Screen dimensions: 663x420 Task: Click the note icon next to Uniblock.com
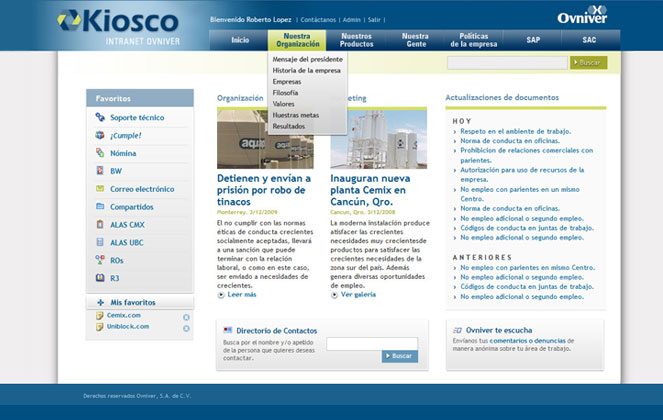pos(99,327)
